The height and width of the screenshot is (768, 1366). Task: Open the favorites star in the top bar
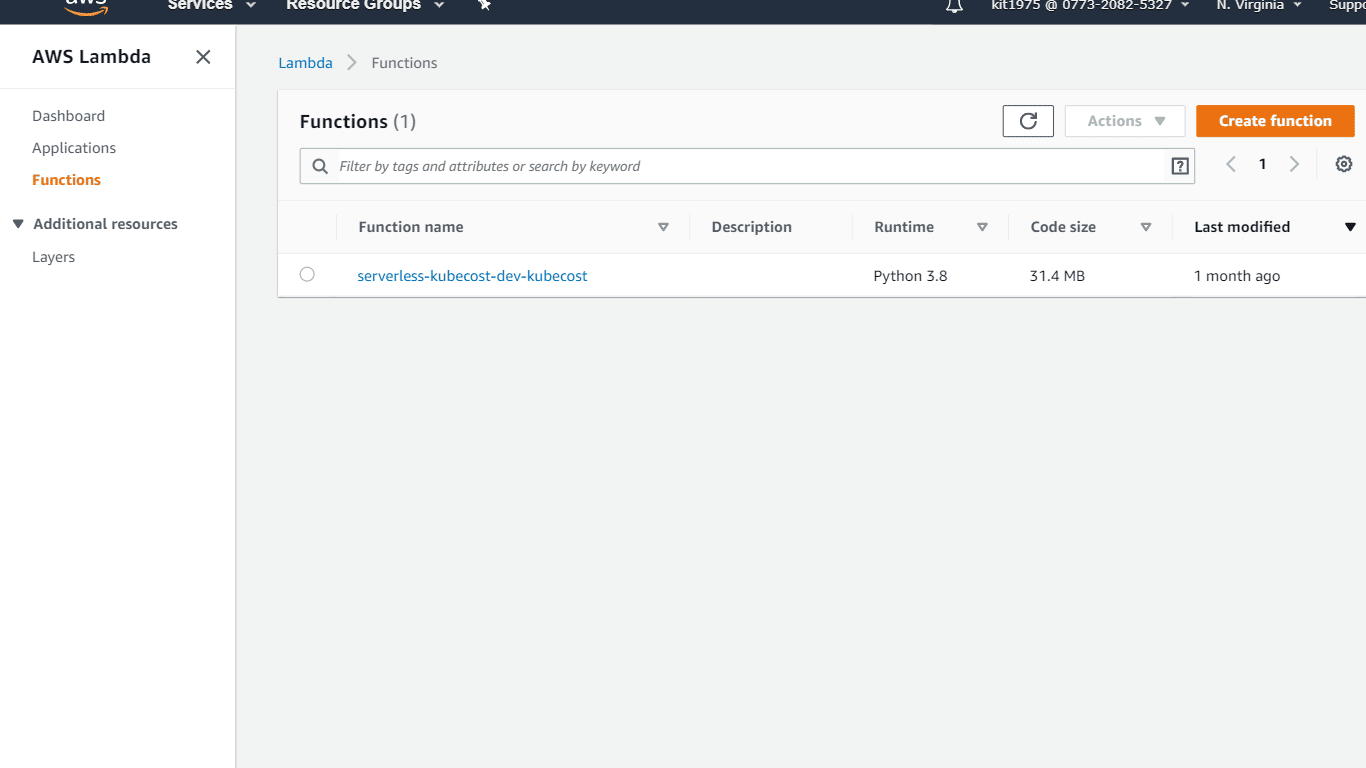484,6
